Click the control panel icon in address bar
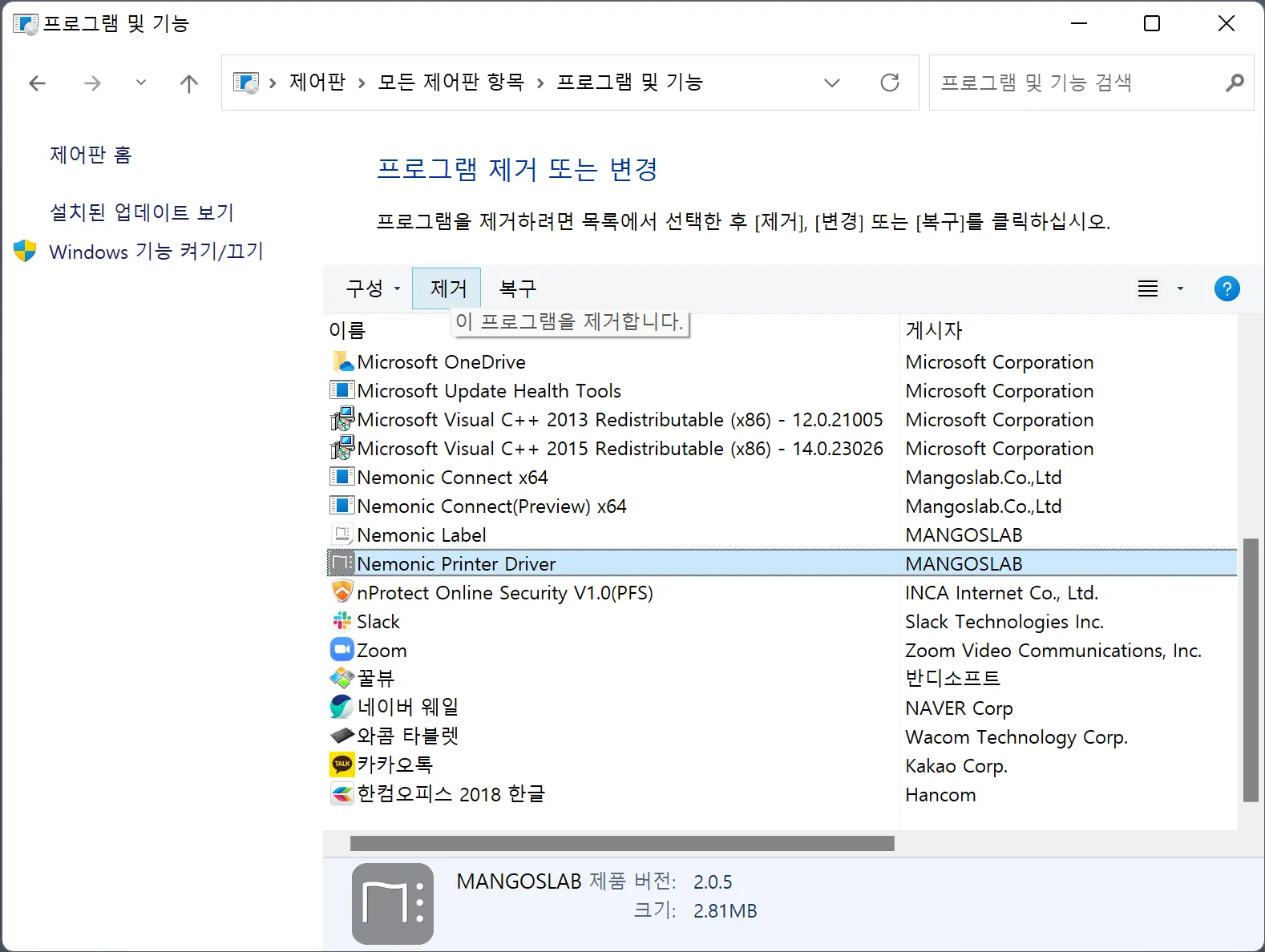Screen dimensions: 1265x952 [x=246, y=83]
